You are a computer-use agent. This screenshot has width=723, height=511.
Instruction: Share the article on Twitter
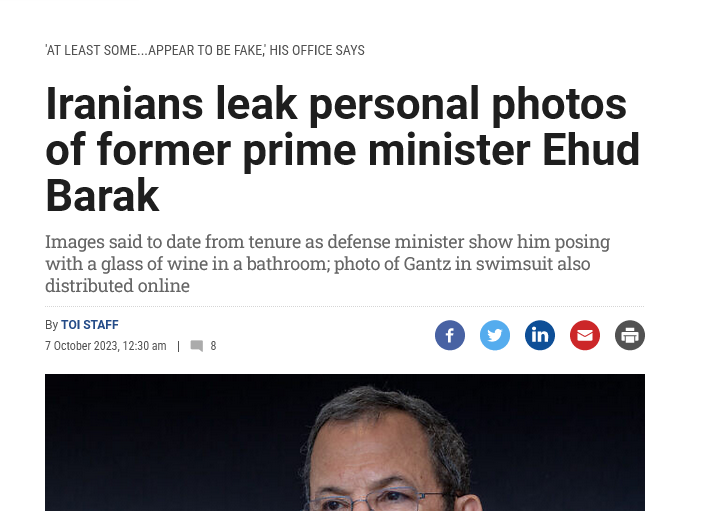click(495, 335)
